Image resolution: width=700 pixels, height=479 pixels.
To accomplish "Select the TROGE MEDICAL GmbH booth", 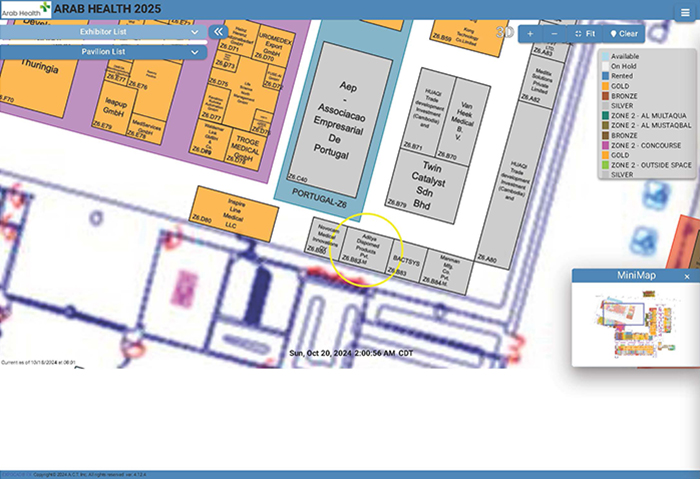I will pos(245,149).
